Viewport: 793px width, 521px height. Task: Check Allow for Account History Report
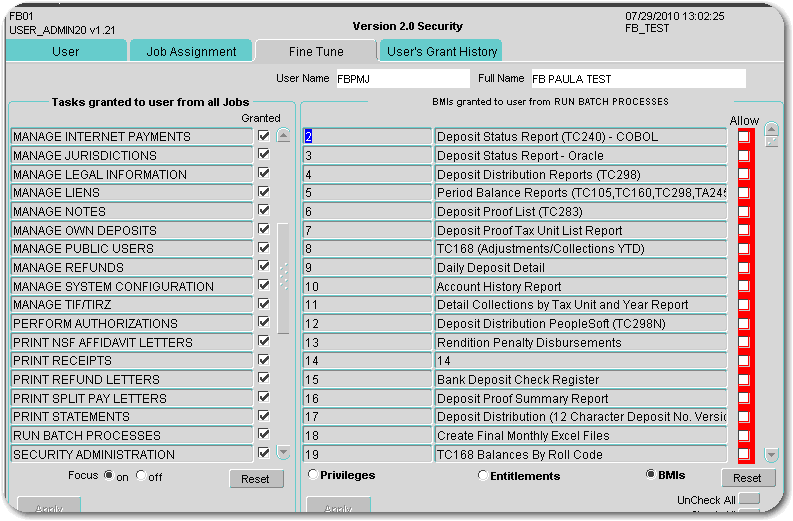(744, 286)
